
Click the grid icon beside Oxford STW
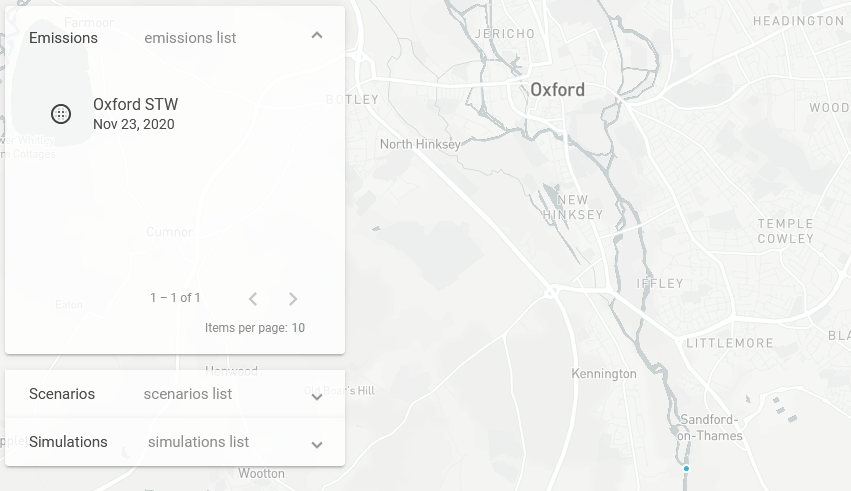coord(61,114)
